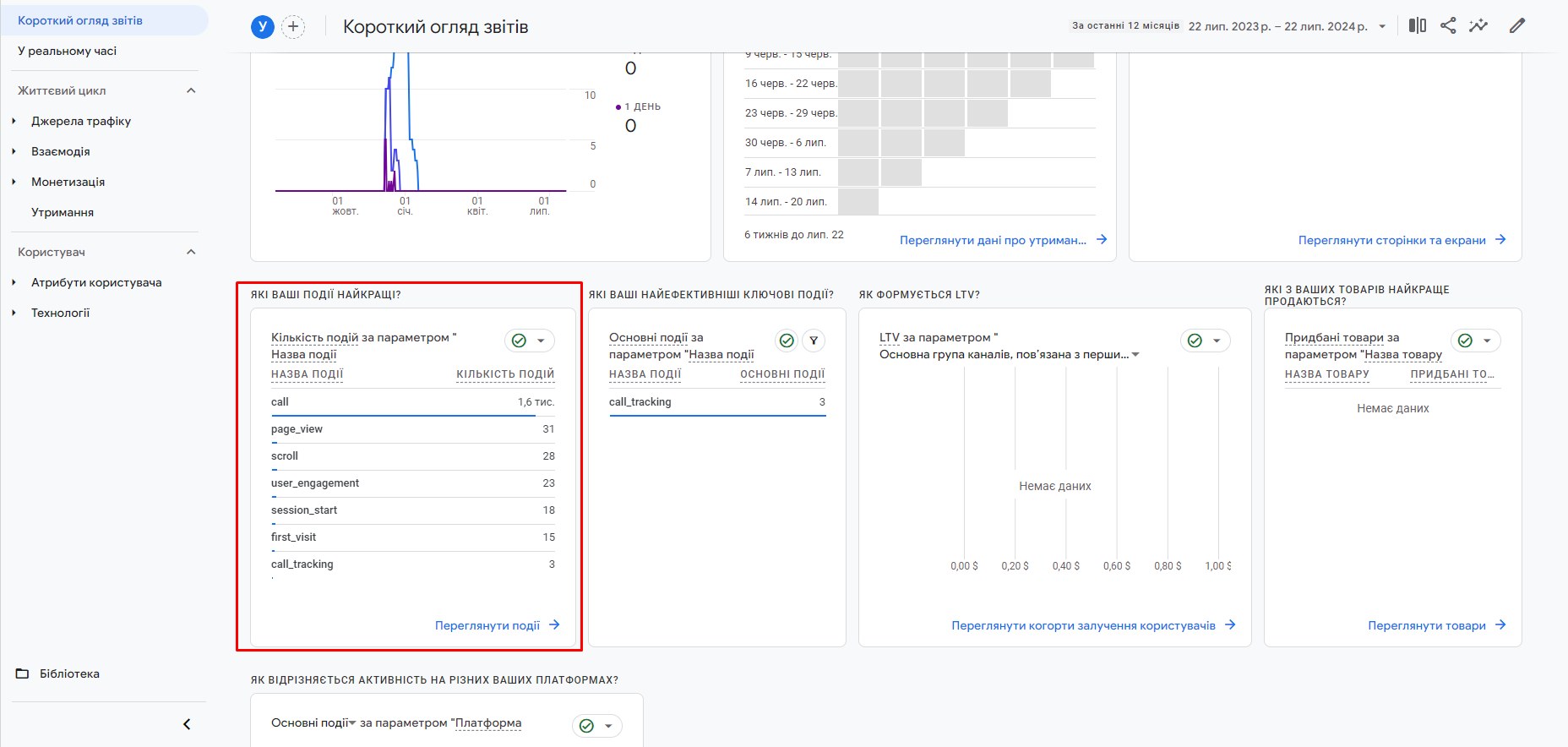1568x747 pixels.
Task: Open the date range dropdown arrow
Action: tap(1382, 26)
